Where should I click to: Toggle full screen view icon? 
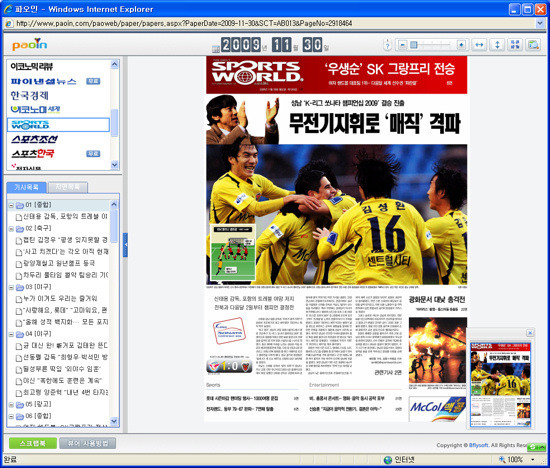515,45
